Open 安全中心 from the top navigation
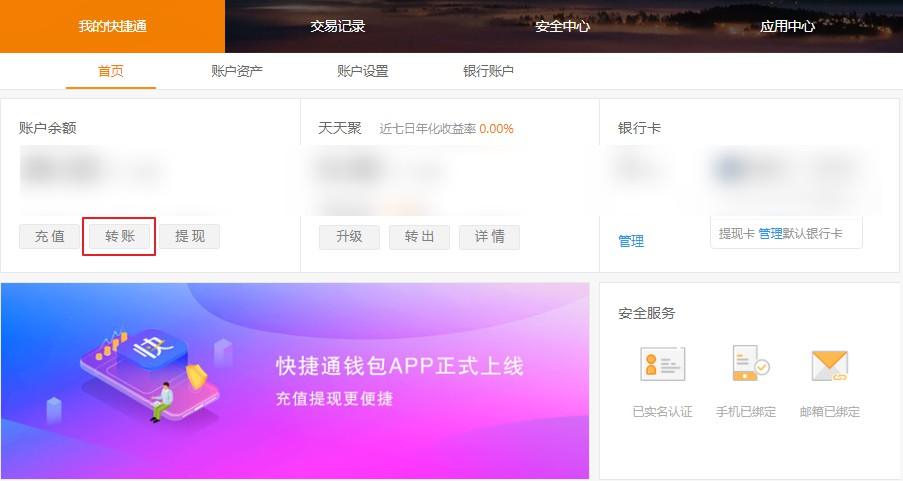 pyautogui.click(x=562, y=26)
